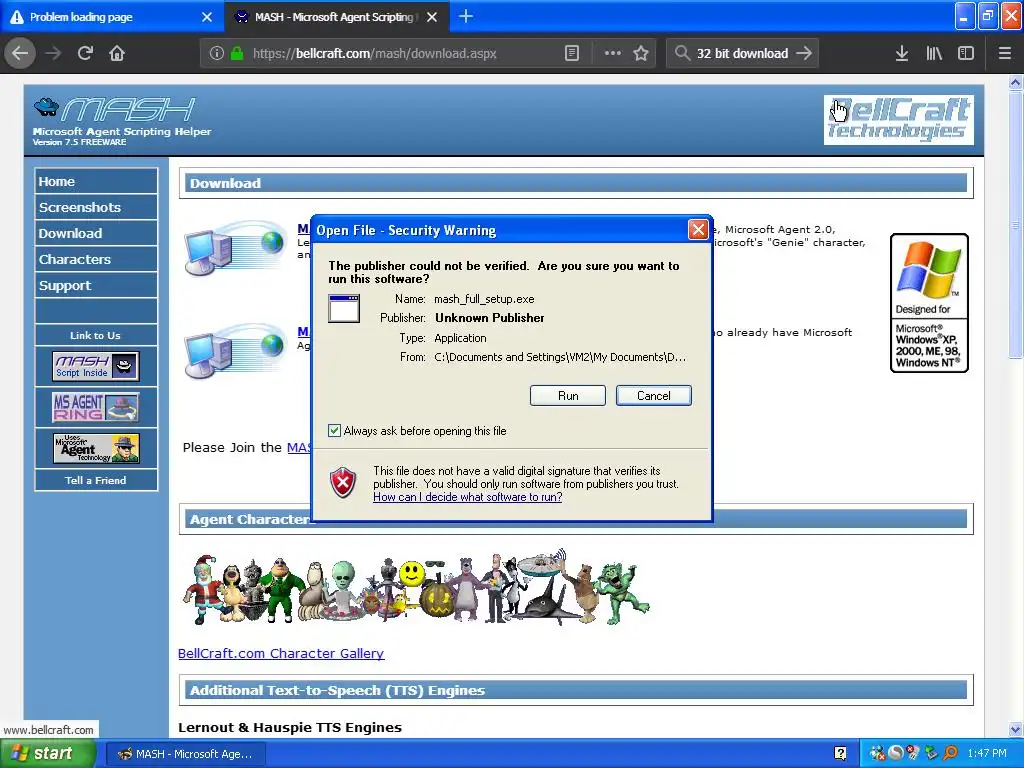The height and width of the screenshot is (768, 1024).
Task: Click the scrollbar down arrow
Action: coord(1015,729)
